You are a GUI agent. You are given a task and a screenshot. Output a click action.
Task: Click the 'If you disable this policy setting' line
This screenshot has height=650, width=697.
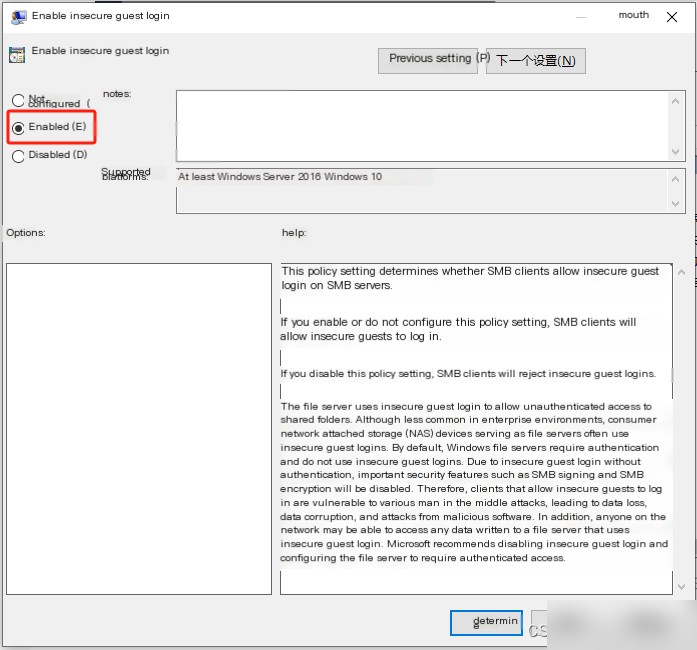[x=468, y=373]
